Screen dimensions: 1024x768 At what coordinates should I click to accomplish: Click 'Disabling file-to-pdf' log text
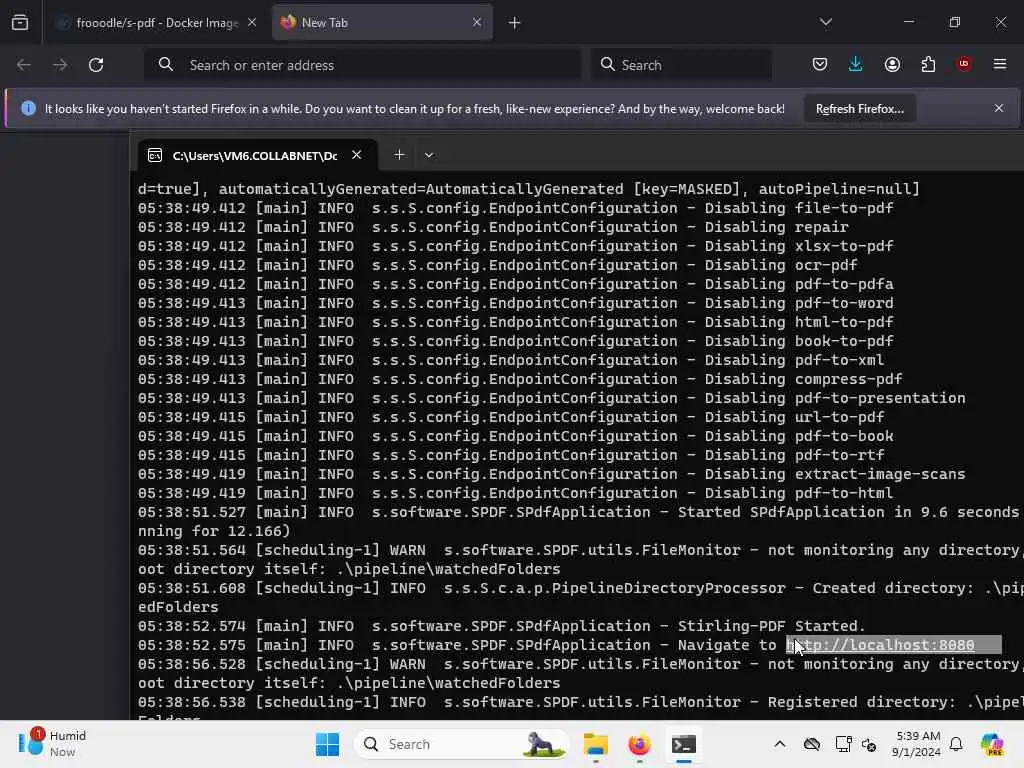(799, 208)
